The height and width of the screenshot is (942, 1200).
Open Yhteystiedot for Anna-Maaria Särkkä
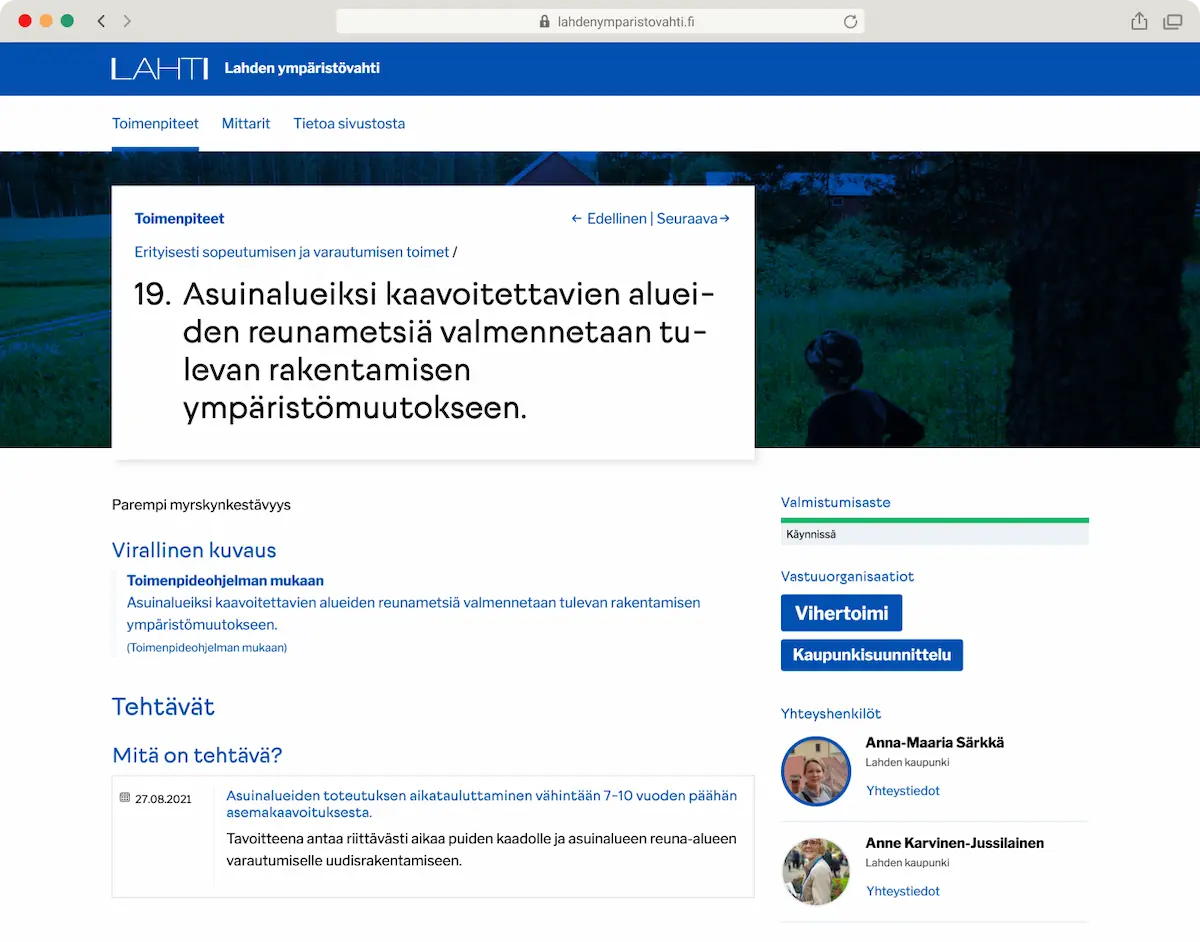[x=903, y=790]
